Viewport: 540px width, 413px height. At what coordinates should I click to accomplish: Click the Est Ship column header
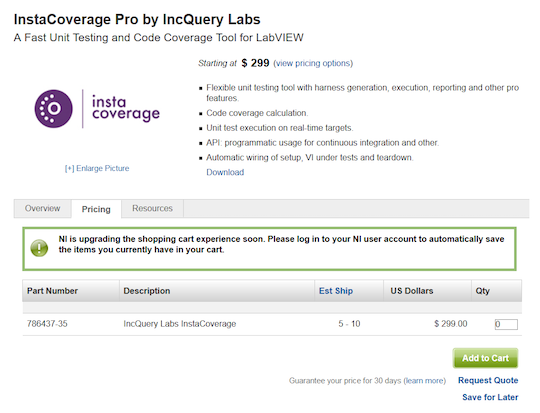[336, 291]
